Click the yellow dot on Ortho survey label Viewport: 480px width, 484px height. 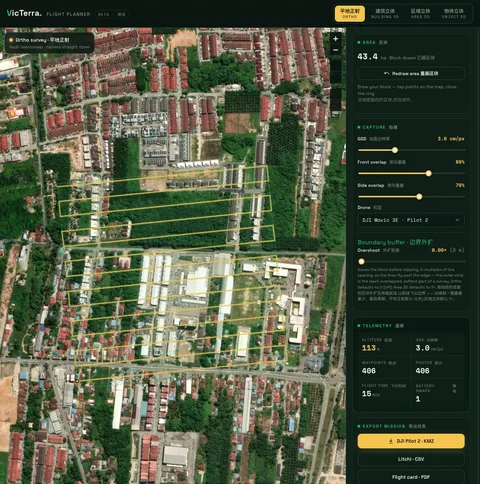coord(11,40)
